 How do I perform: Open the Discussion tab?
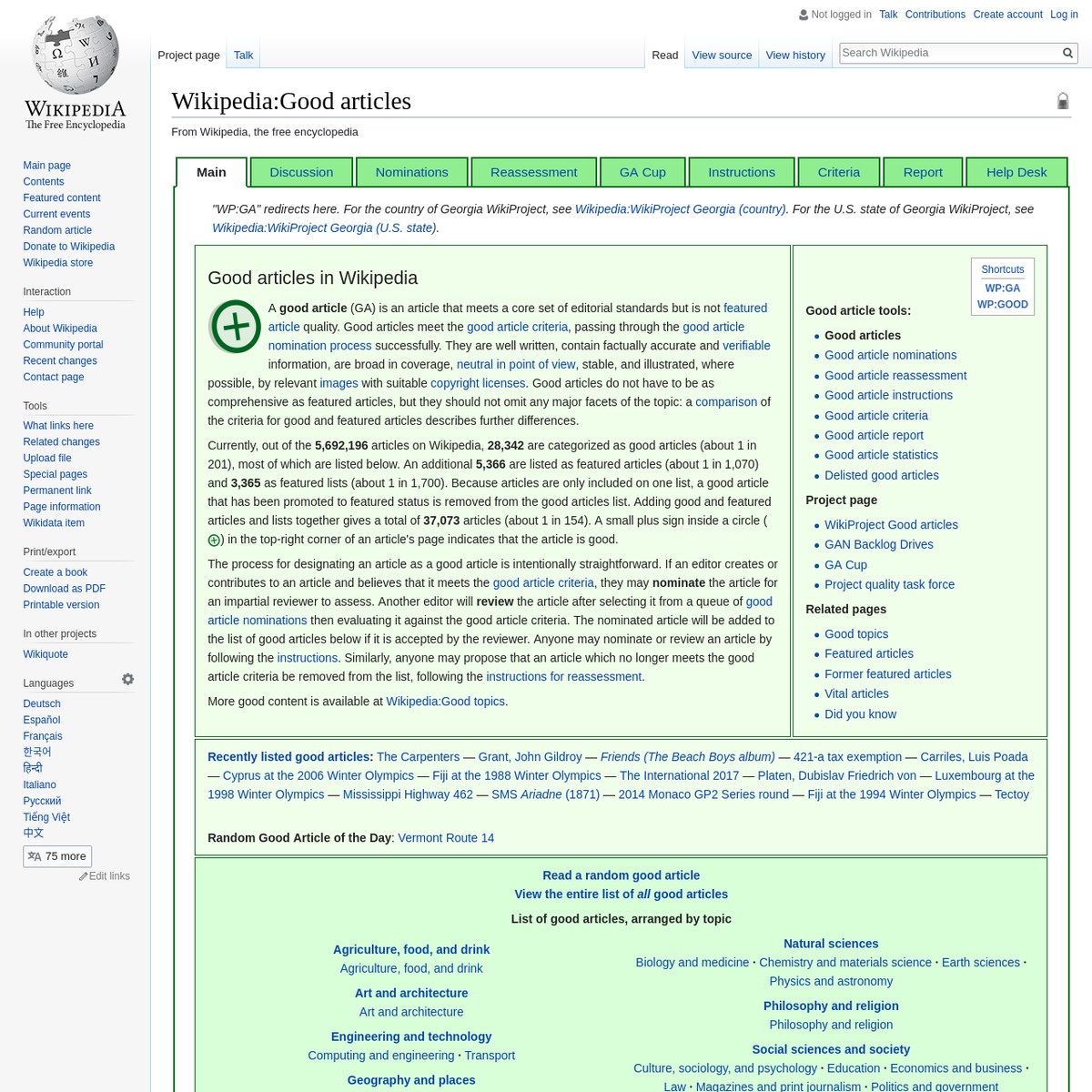301,172
